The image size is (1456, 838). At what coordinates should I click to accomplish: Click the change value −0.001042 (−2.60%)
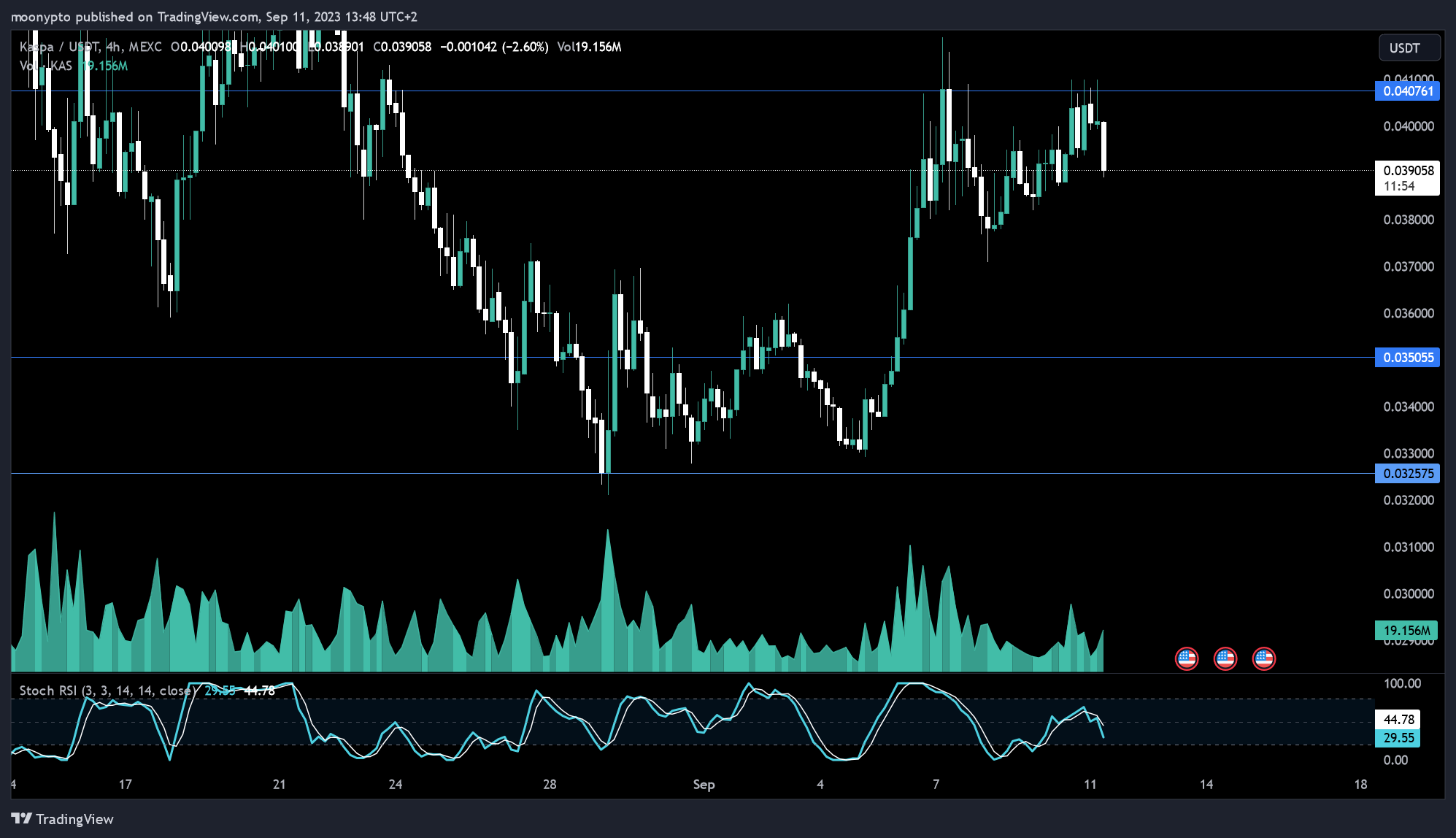click(494, 47)
